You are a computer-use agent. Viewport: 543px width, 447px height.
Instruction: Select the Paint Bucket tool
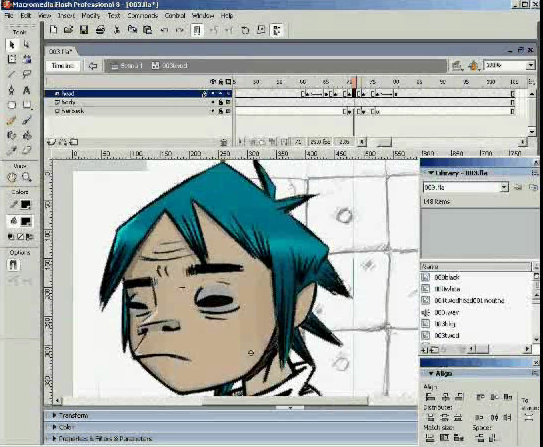(x=26, y=135)
